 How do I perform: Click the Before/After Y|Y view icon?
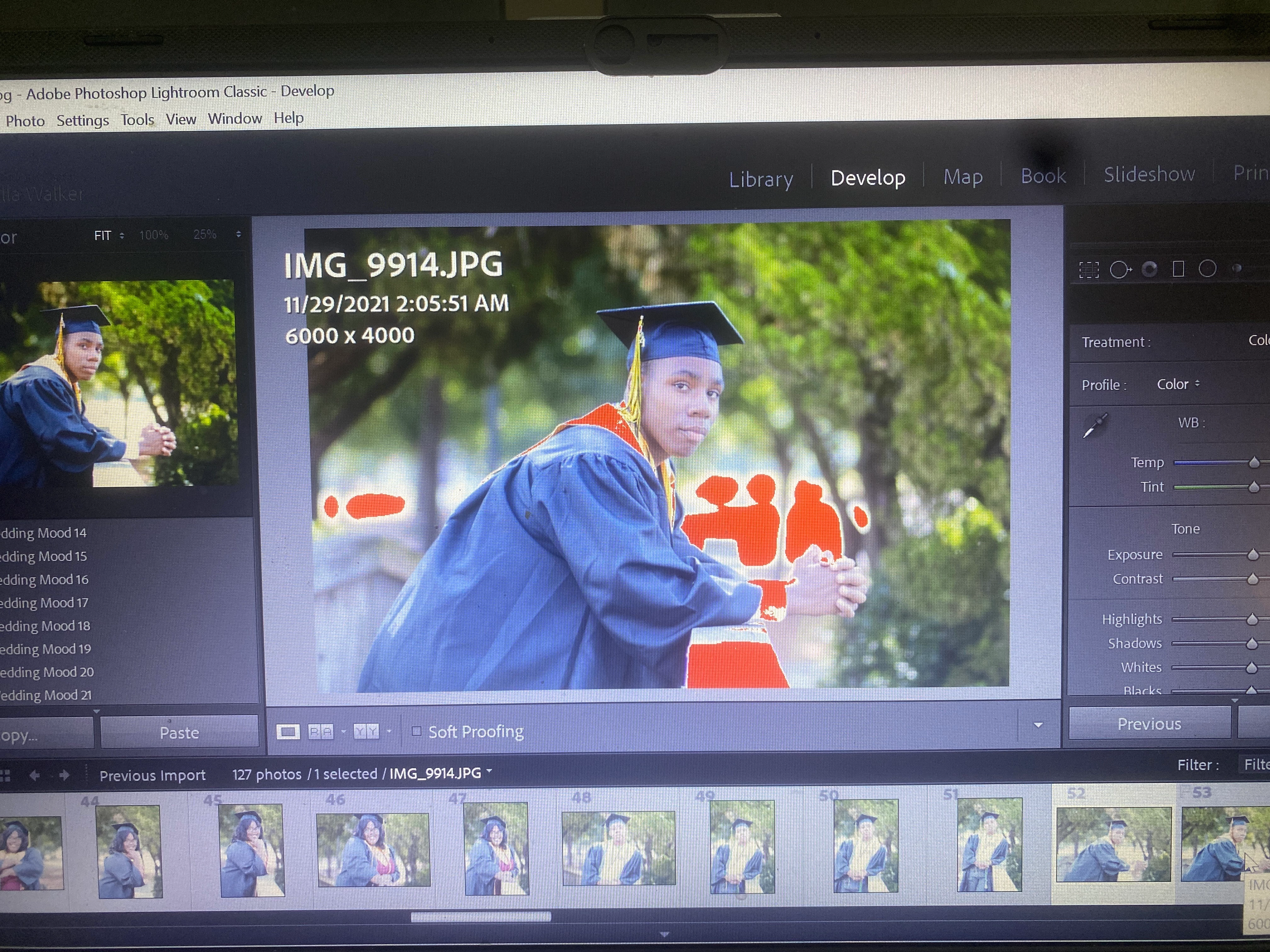coord(366,731)
